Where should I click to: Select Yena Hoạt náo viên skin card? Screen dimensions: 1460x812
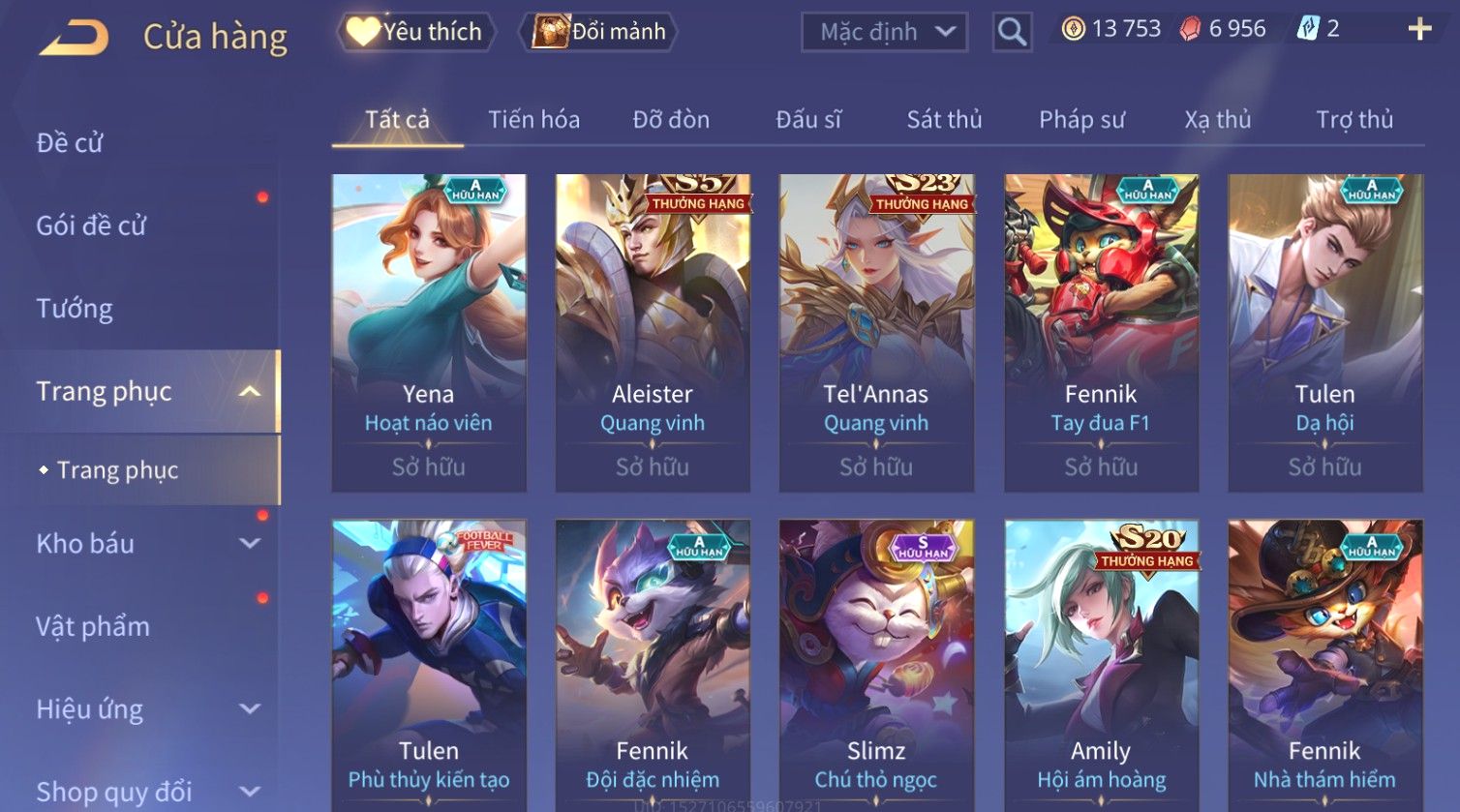coord(429,333)
